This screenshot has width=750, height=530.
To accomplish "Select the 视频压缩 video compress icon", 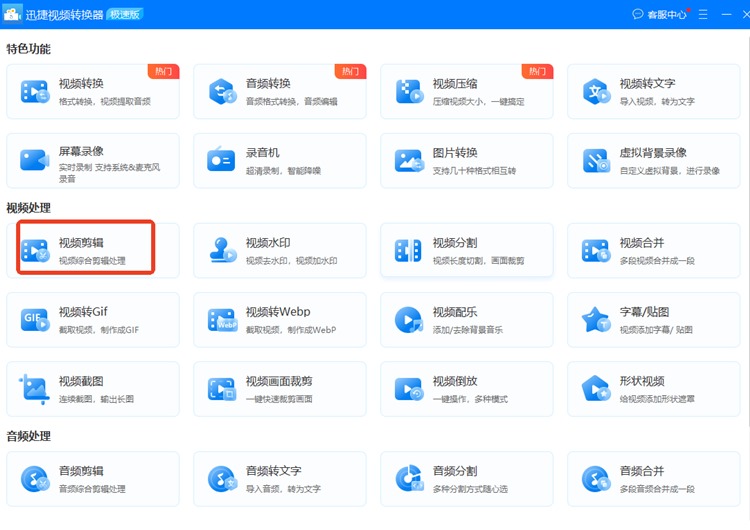I will click(x=409, y=91).
